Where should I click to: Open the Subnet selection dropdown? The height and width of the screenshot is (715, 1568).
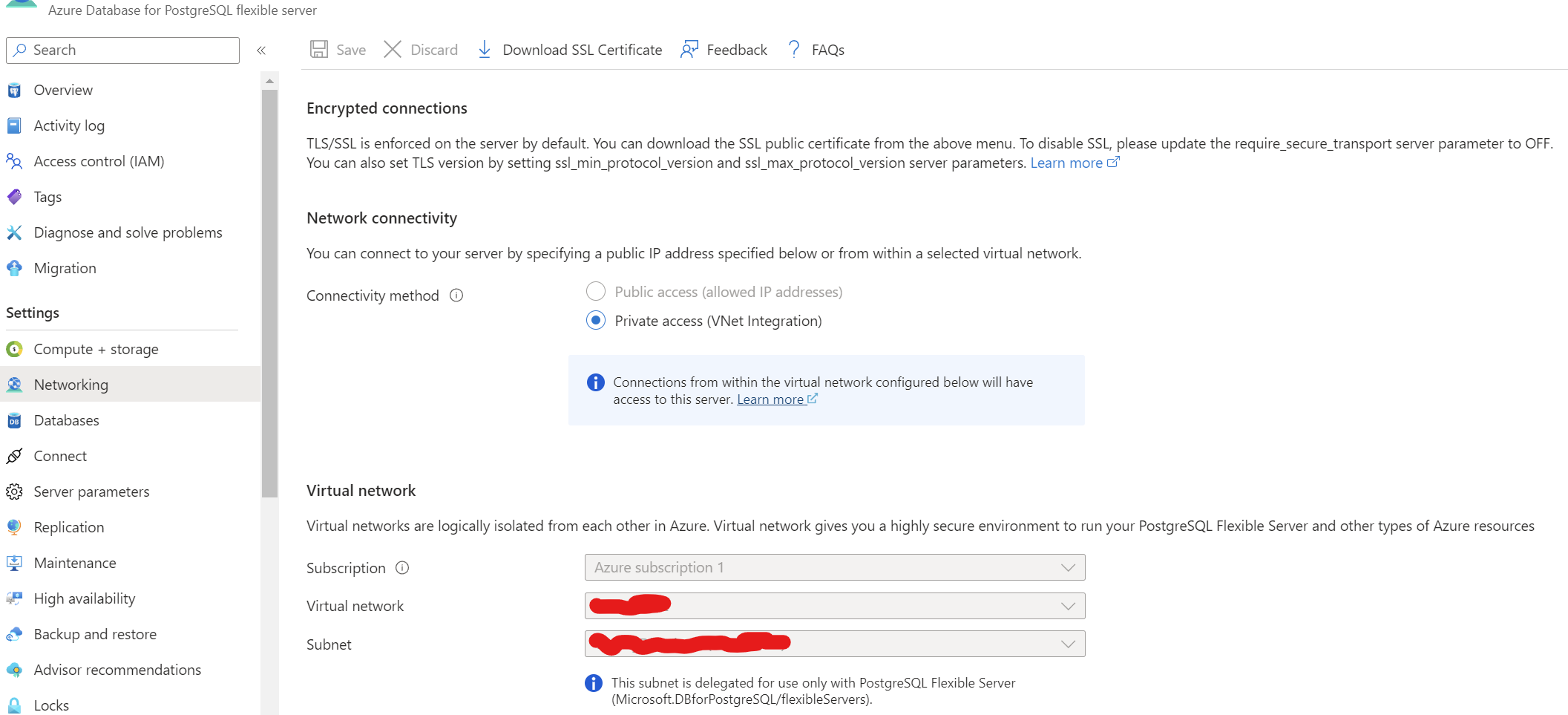click(1069, 643)
